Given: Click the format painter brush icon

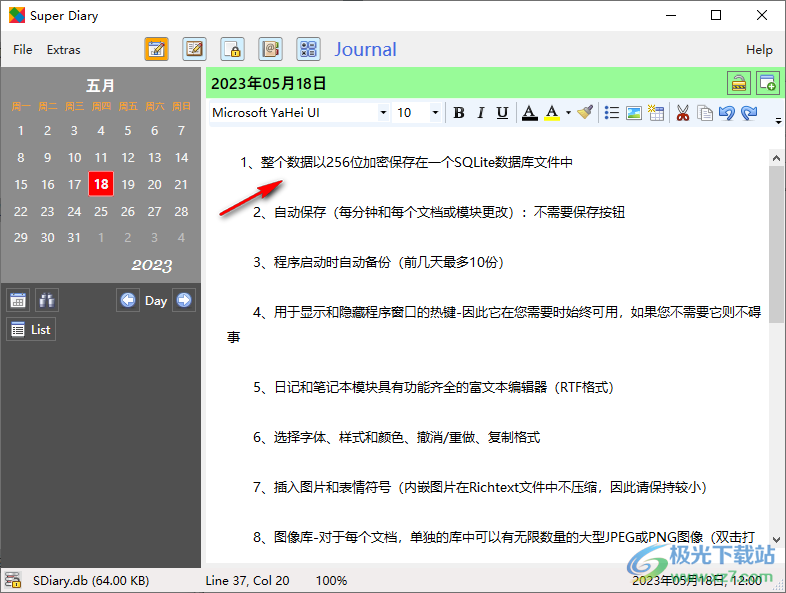Looking at the screenshot, I should [x=585, y=113].
